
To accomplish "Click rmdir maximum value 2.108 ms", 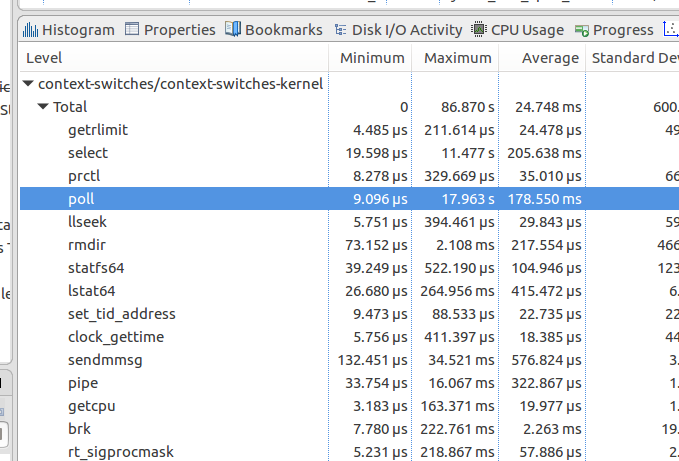I will (x=465, y=245).
